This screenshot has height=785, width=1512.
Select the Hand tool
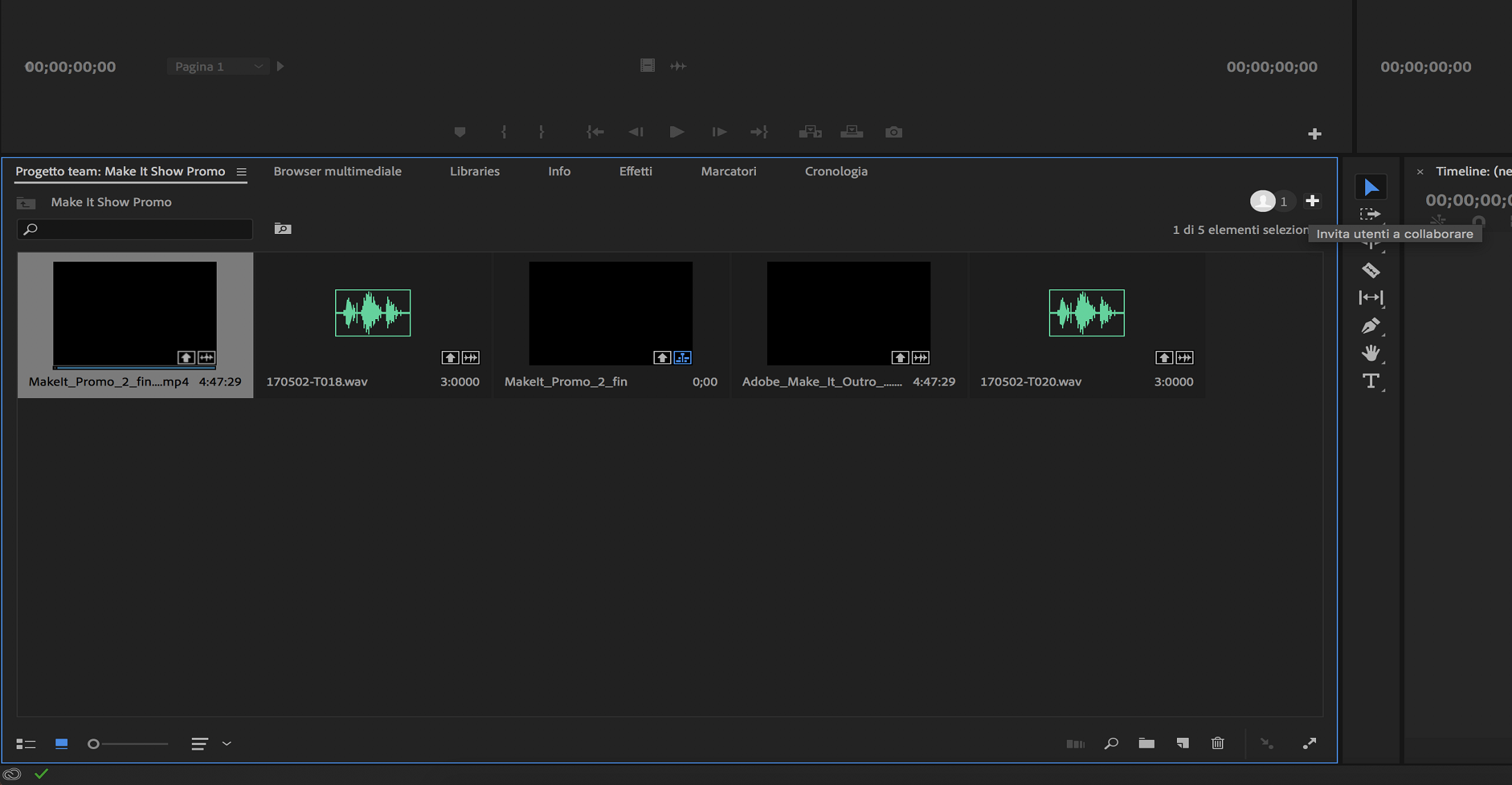(1370, 353)
